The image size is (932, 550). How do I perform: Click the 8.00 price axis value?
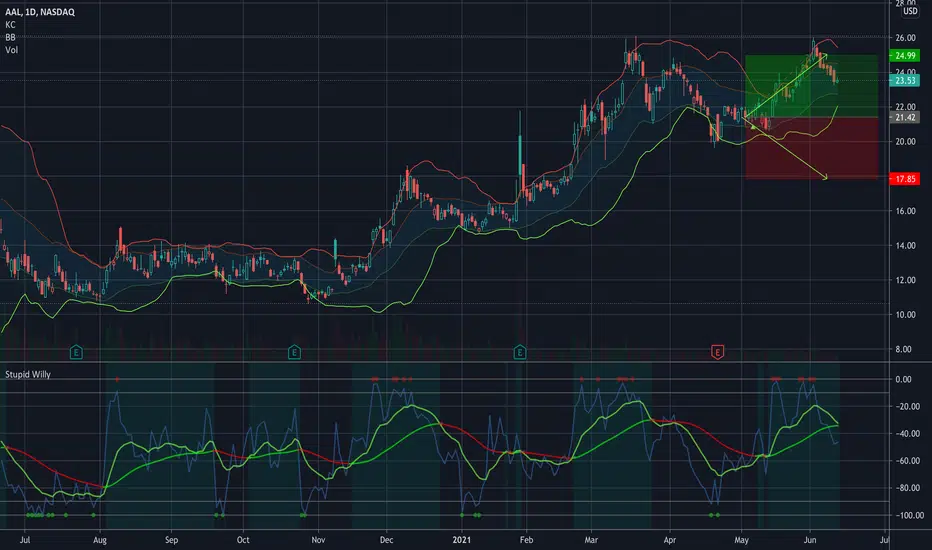(x=903, y=350)
